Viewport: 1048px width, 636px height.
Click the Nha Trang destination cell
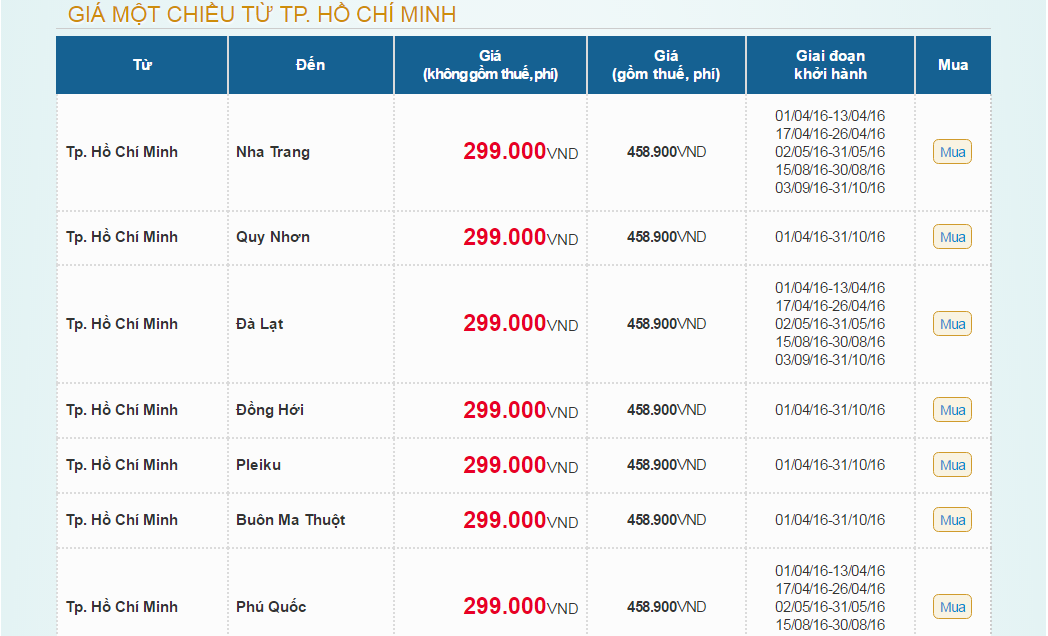tap(273, 152)
